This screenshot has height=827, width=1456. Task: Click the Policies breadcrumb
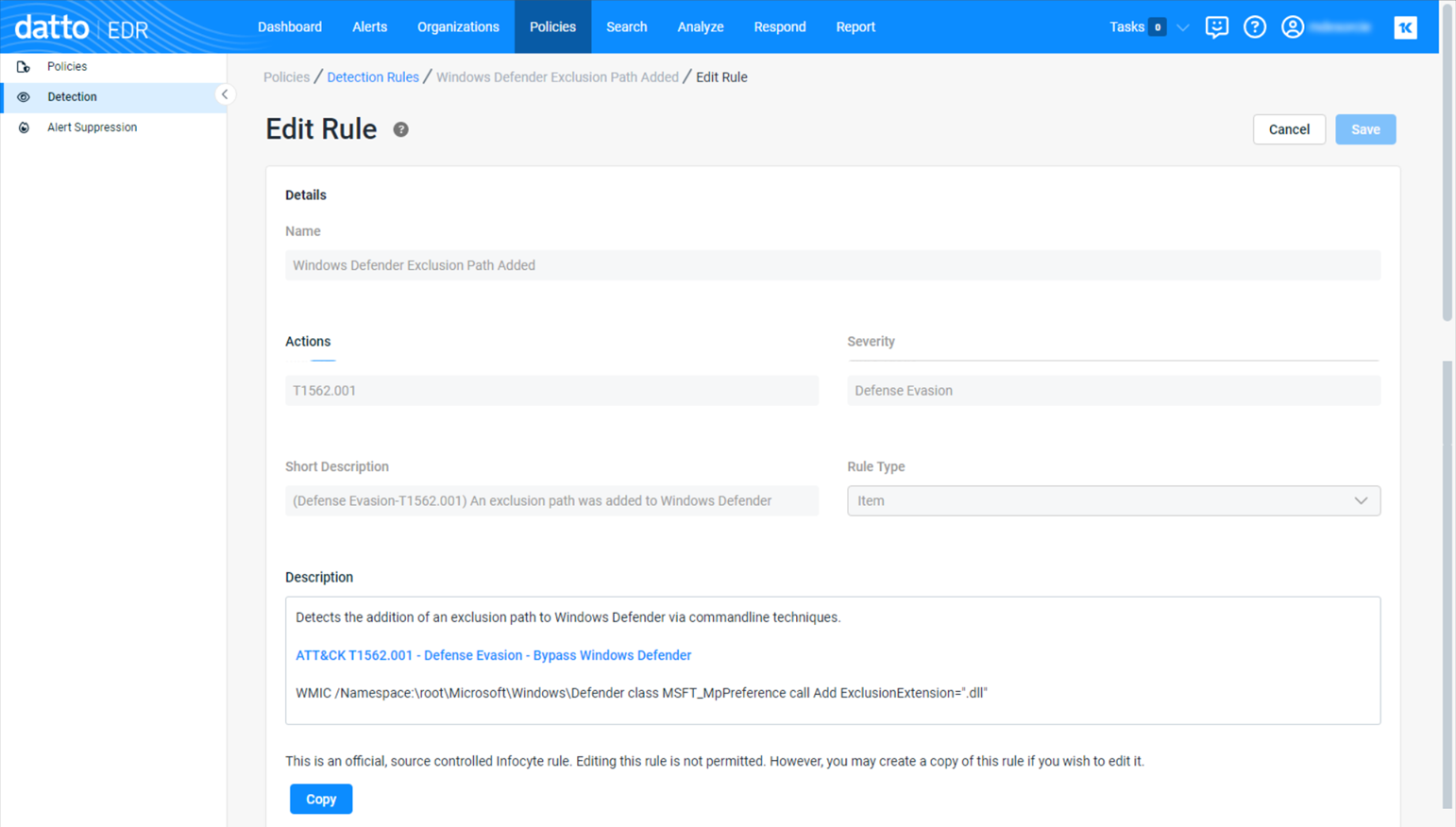(x=286, y=77)
